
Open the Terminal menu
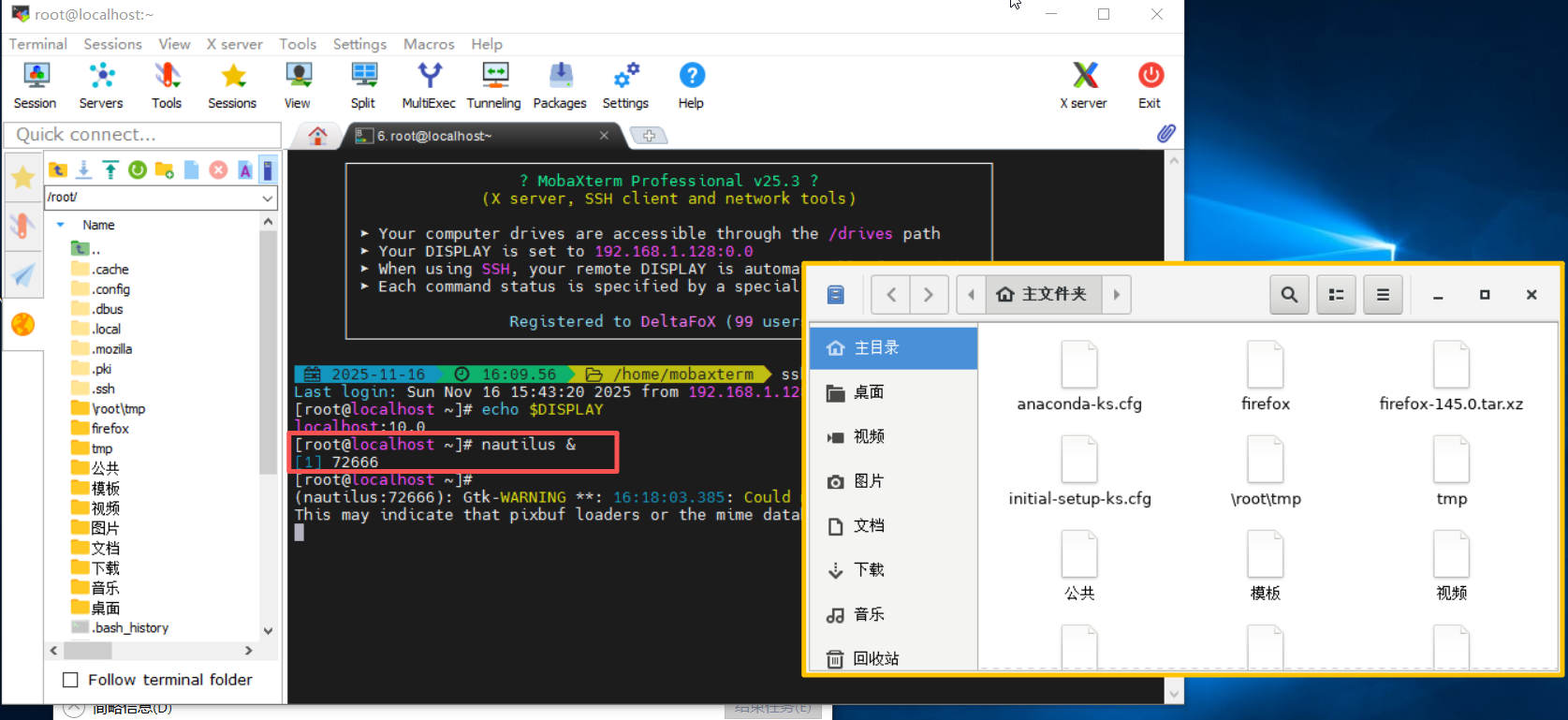coord(38,44)
